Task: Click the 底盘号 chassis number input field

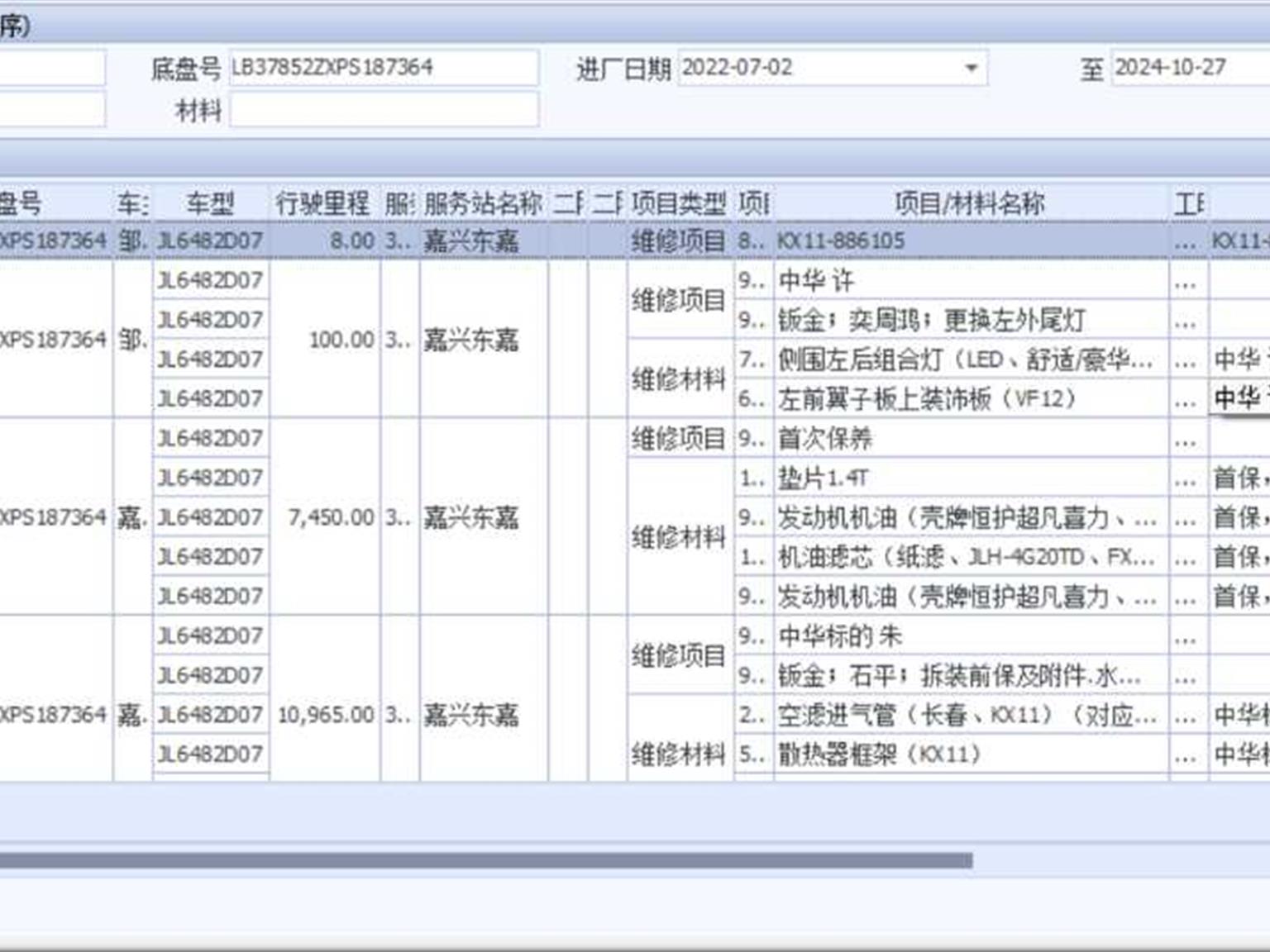Action: (x=384, y=68)
